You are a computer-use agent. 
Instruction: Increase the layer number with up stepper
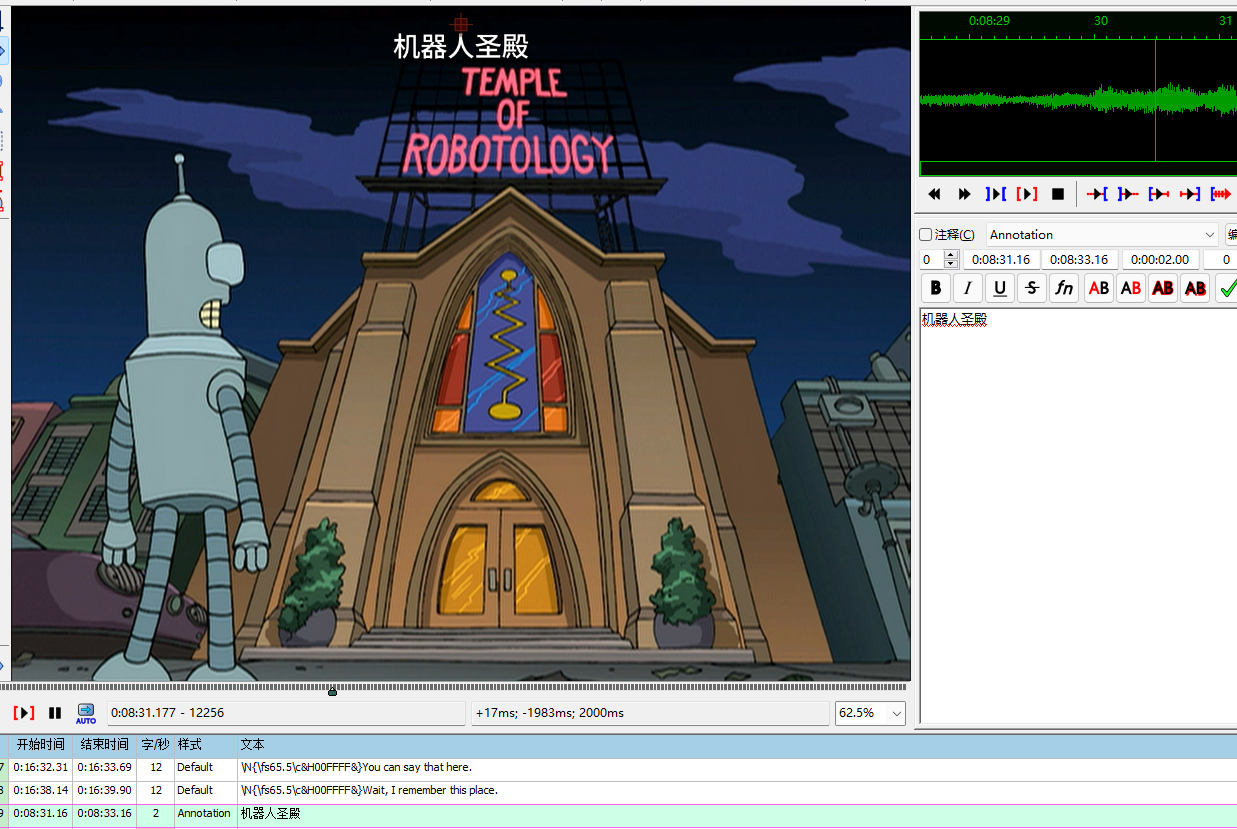click(951, 255)
